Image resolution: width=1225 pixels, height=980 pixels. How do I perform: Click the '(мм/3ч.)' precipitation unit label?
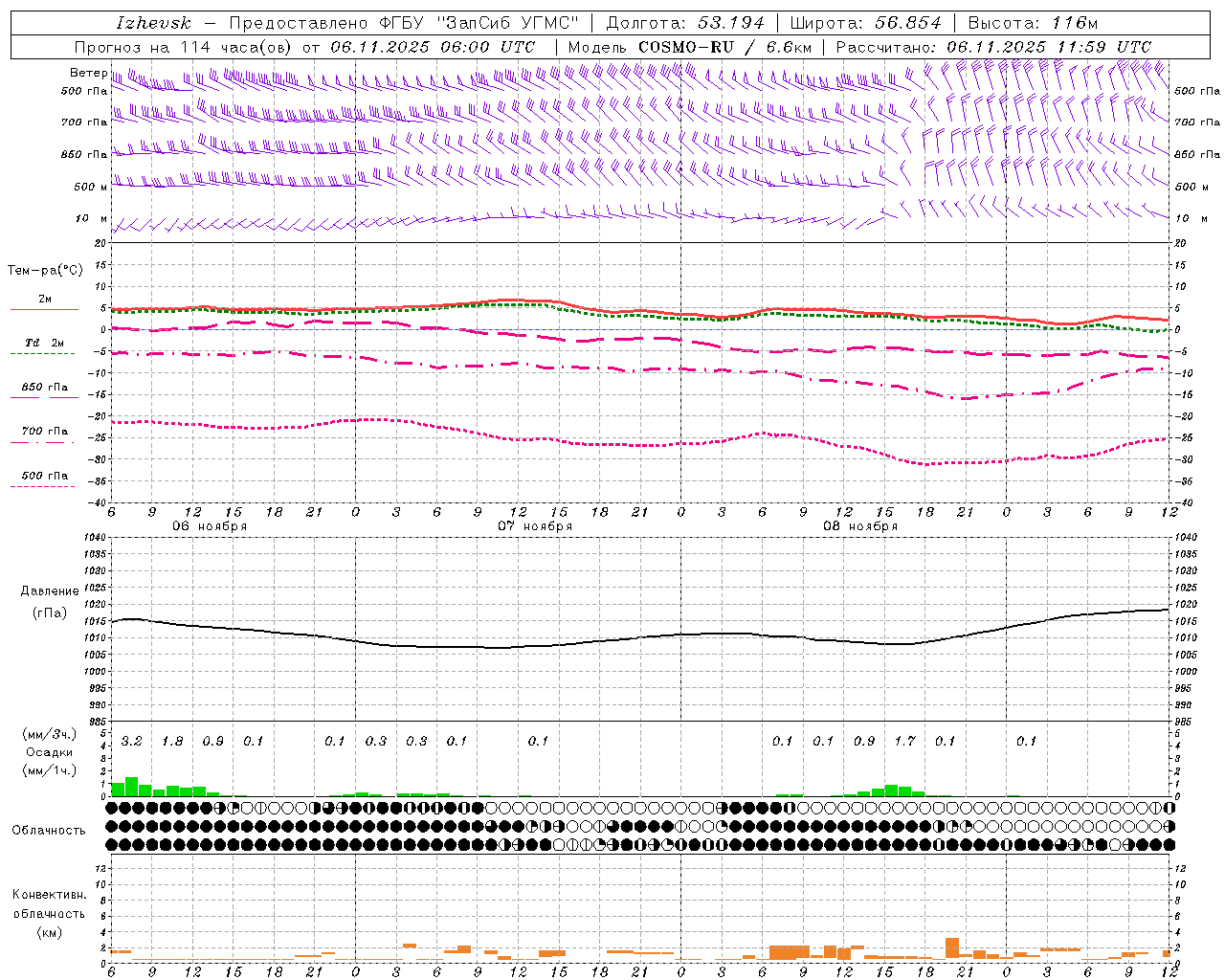click(x=48, y=734)
